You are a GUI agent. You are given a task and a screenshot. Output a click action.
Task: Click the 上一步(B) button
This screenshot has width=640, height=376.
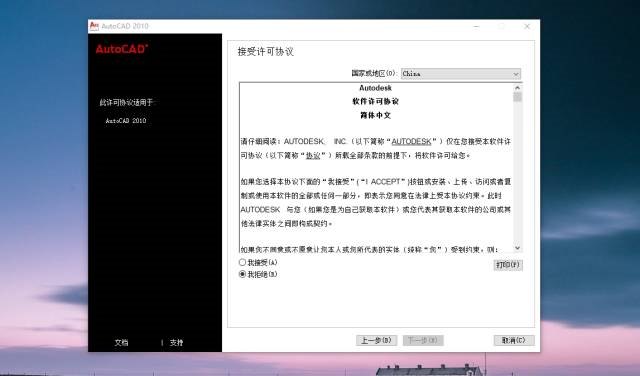pyautogui.click(x=376, y=340)
